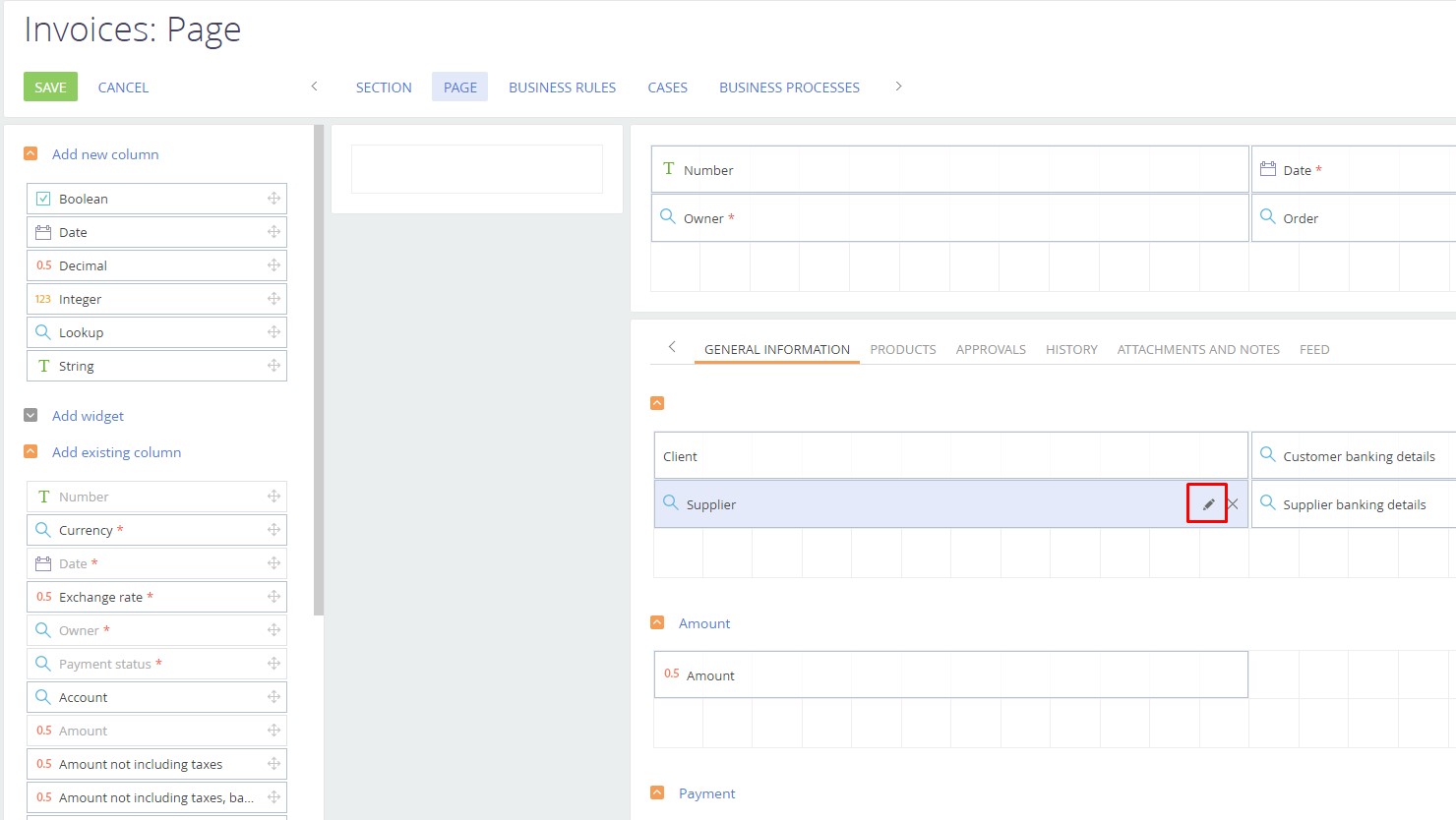The width and height of the screenshot is (1456, 820).
Task: Collapse the unnamed group above Client field
Action: 657,403
